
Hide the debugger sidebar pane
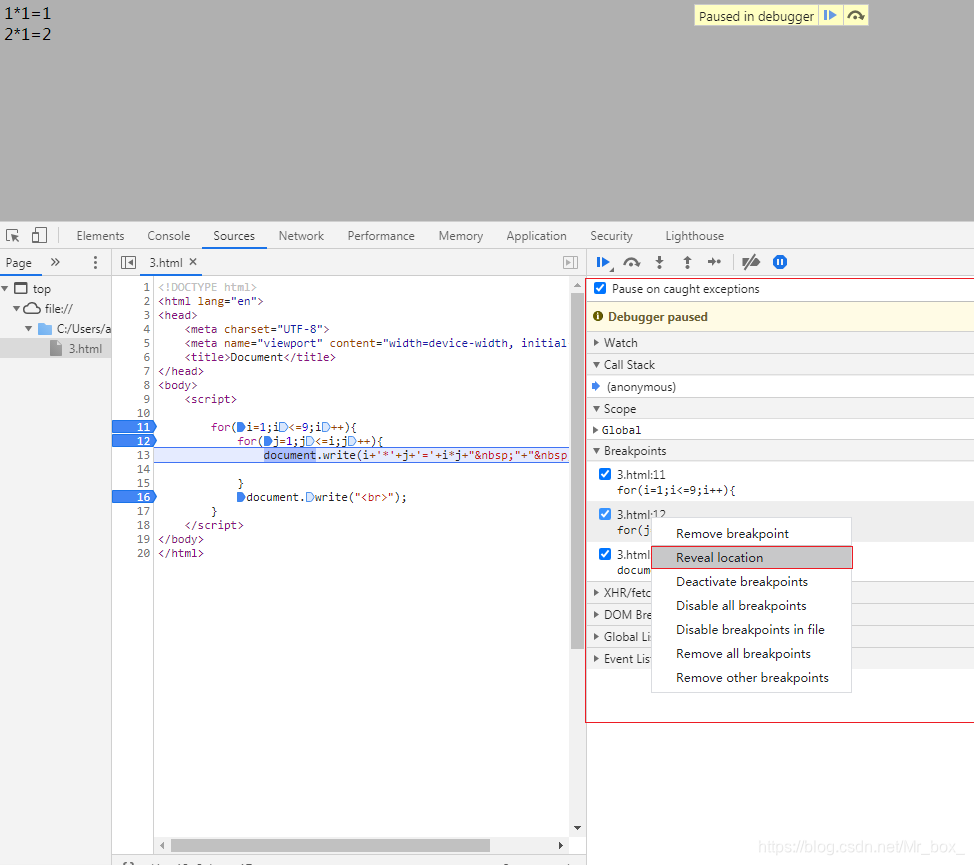570,263
